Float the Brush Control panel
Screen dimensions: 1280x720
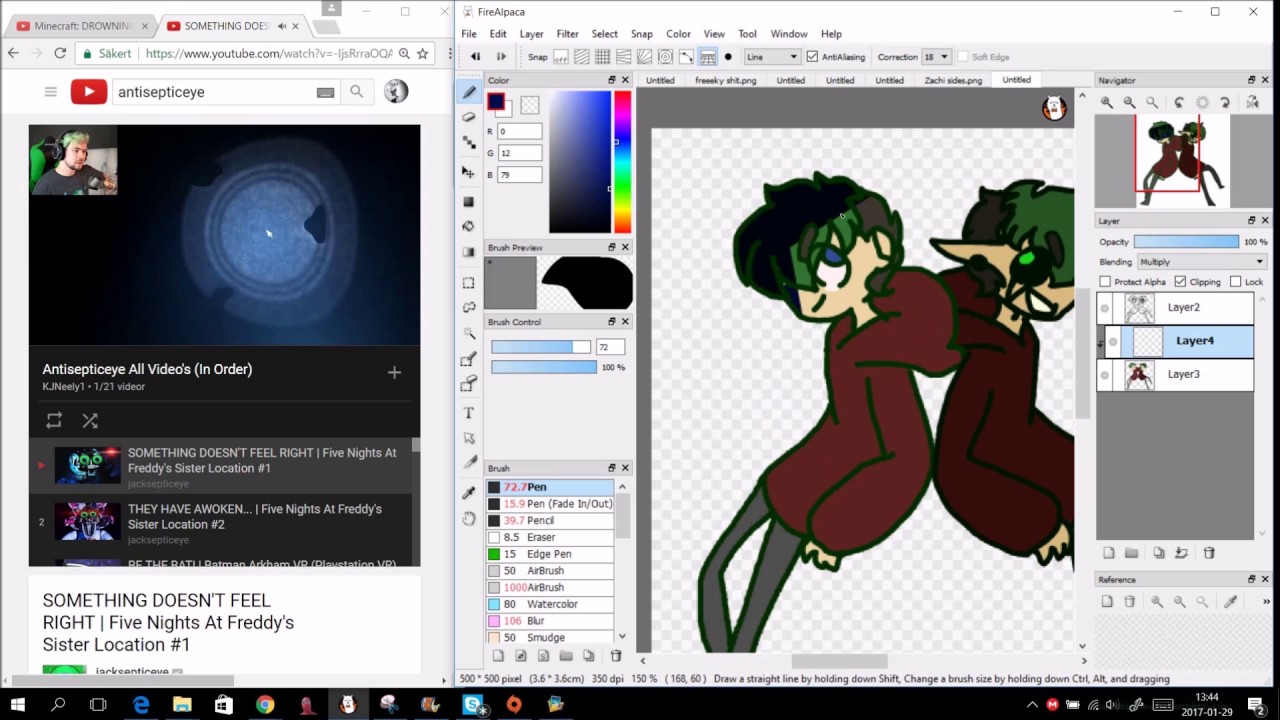pos(612,322)
